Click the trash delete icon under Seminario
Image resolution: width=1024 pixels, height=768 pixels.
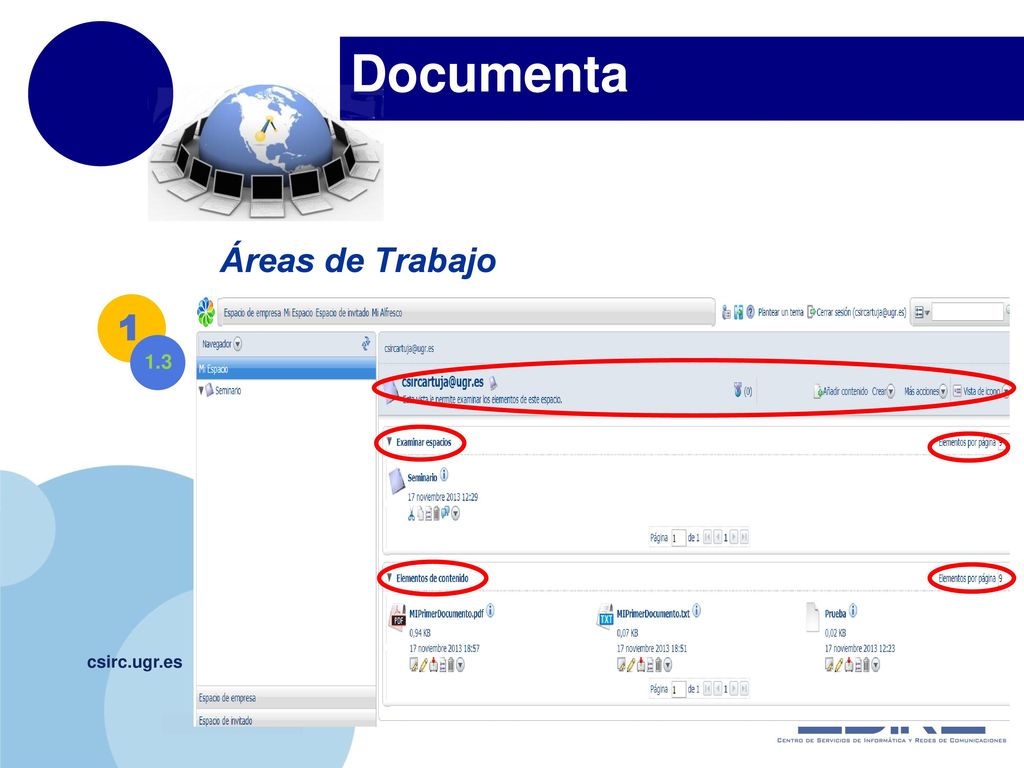437,514
